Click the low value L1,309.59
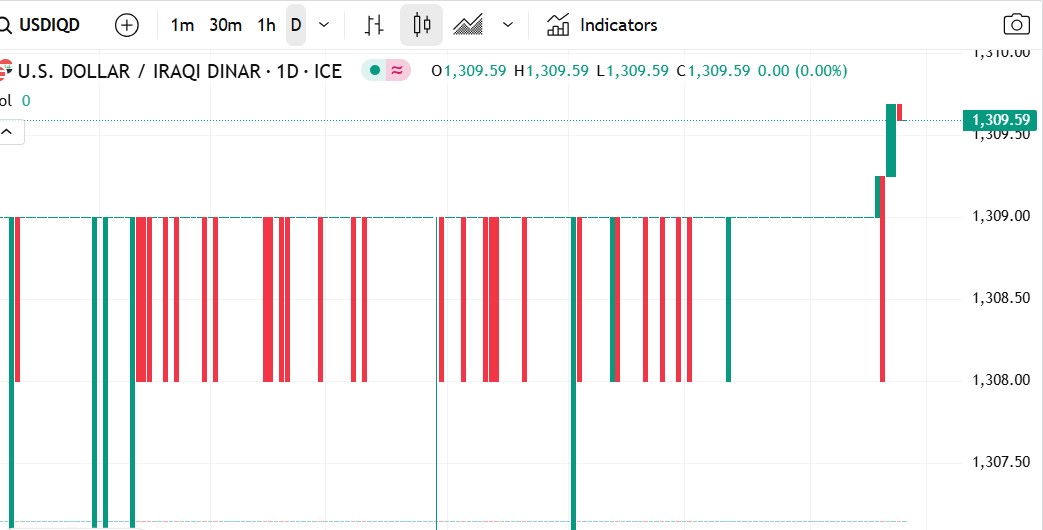The image size is (1043, 530). [x=633, y=70]
